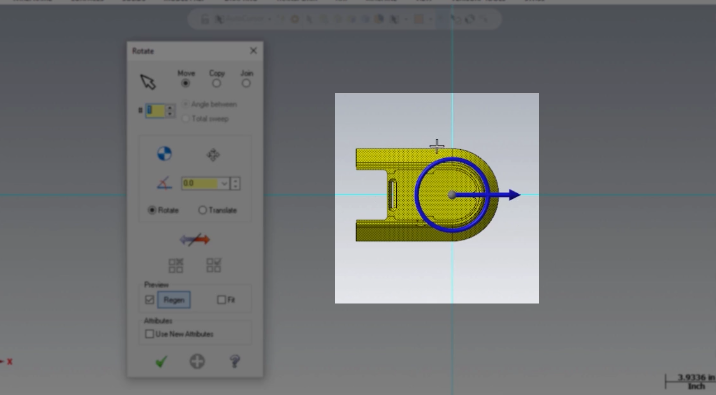Expand the angle value dropdown
Viewport: 716px width, 395px height.
224,184
